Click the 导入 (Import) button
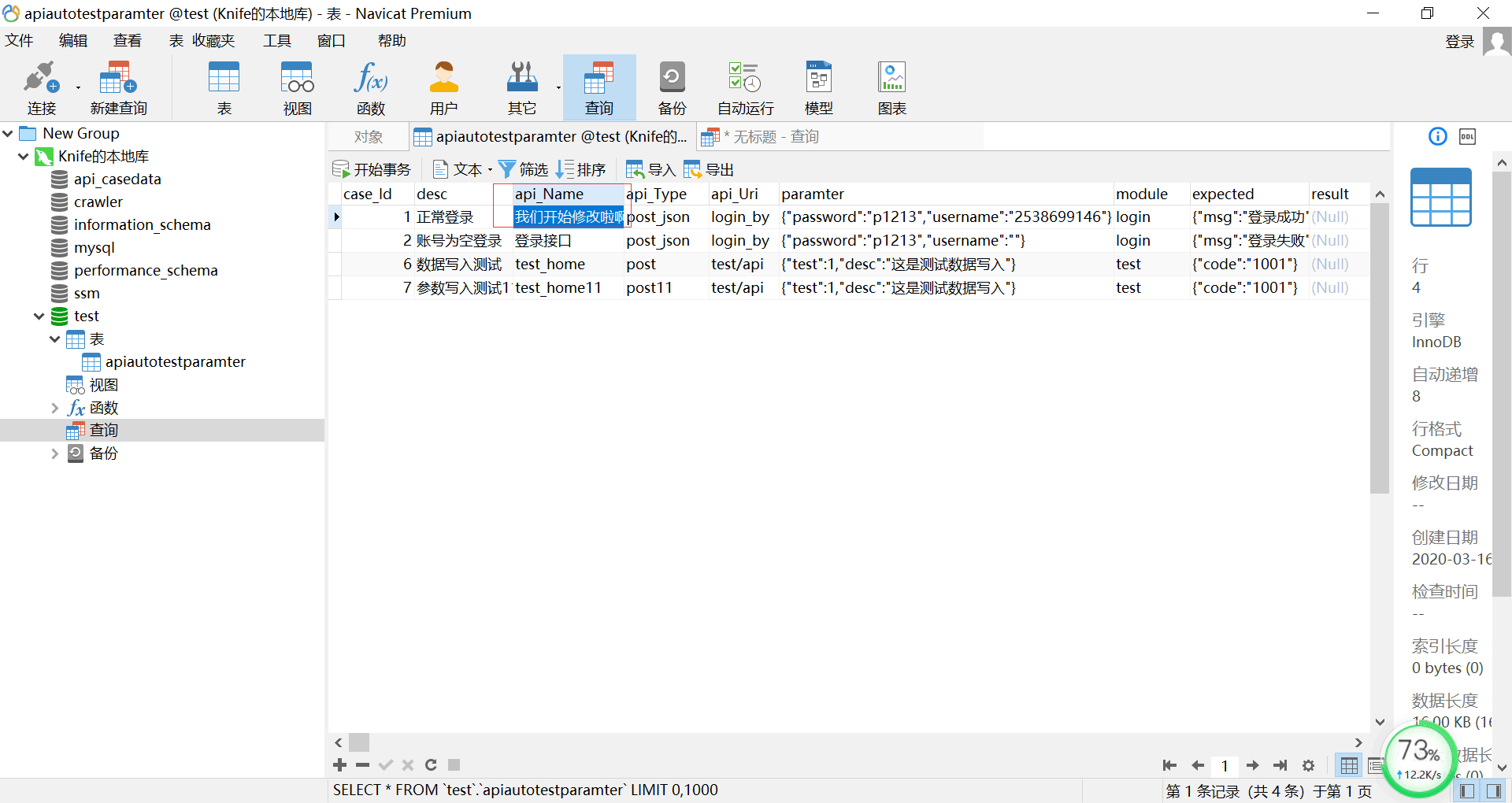1512x803 pixels. pyautogui.click(x=650, y=169)
